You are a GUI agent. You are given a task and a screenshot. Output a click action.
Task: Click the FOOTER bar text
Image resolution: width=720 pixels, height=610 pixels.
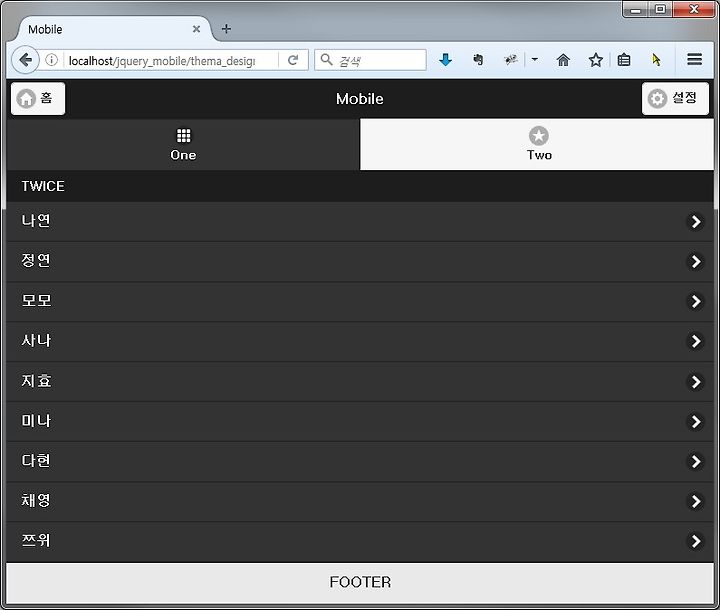click(360, 582)
